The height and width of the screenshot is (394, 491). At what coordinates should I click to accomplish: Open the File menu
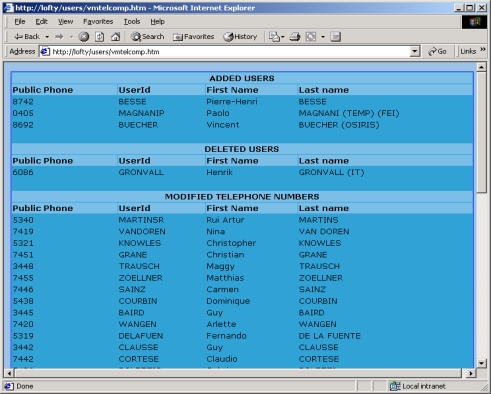(x=20, y=22)
